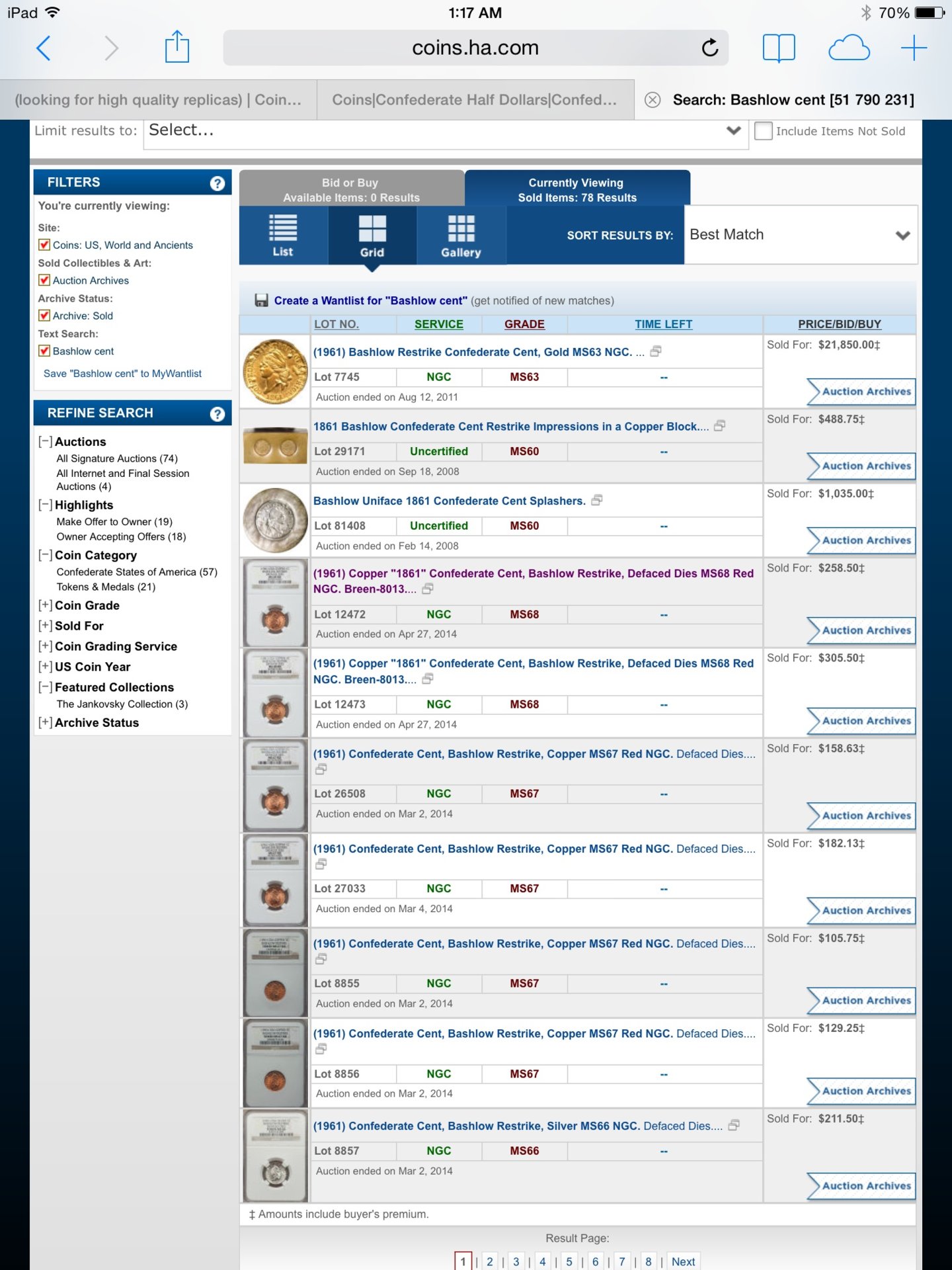
Task: Uncheck the Bashlow cent text filter
Action: pos(44,351)
